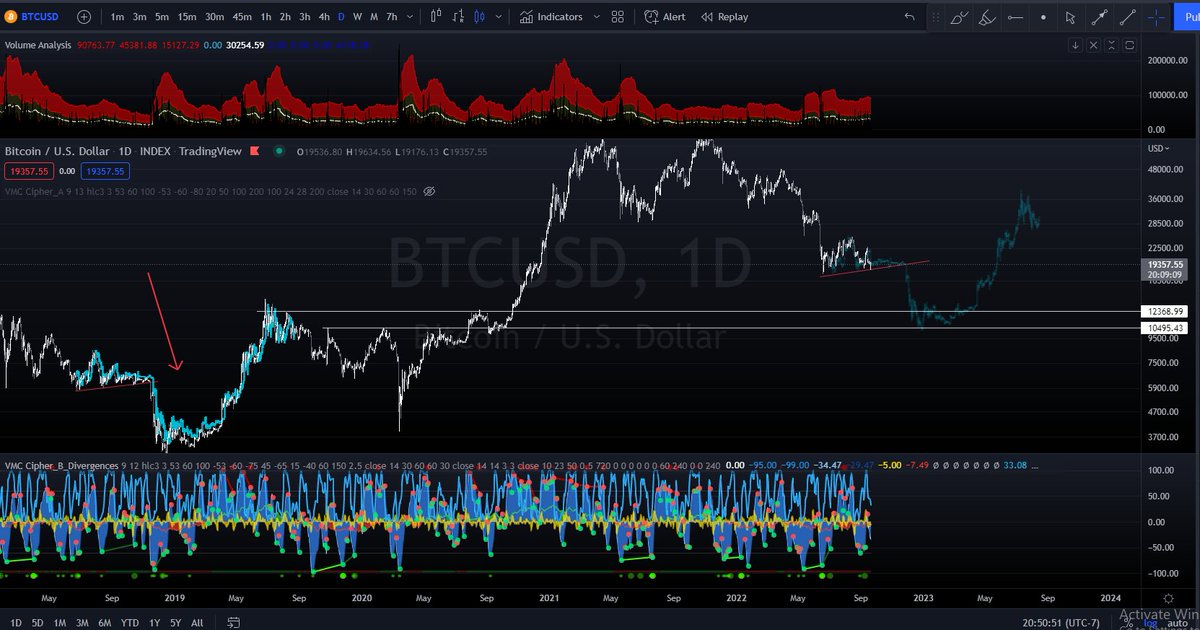Click the green market status dot
The height and width of the screenshot is (630, 1200).
[277, 151]
